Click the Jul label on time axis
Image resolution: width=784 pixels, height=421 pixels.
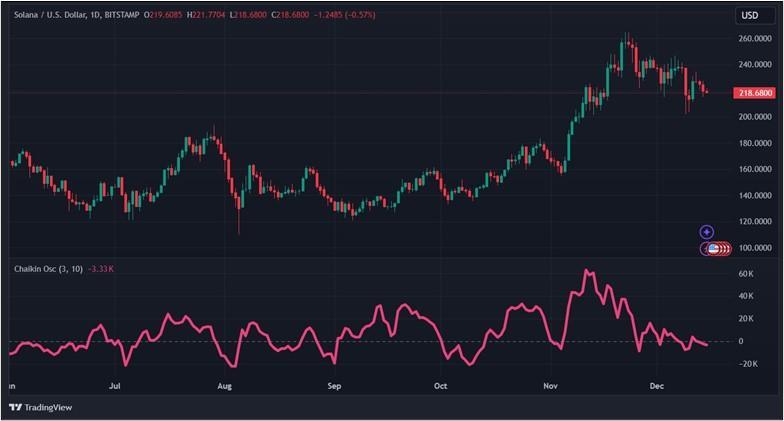click(114, 386)
